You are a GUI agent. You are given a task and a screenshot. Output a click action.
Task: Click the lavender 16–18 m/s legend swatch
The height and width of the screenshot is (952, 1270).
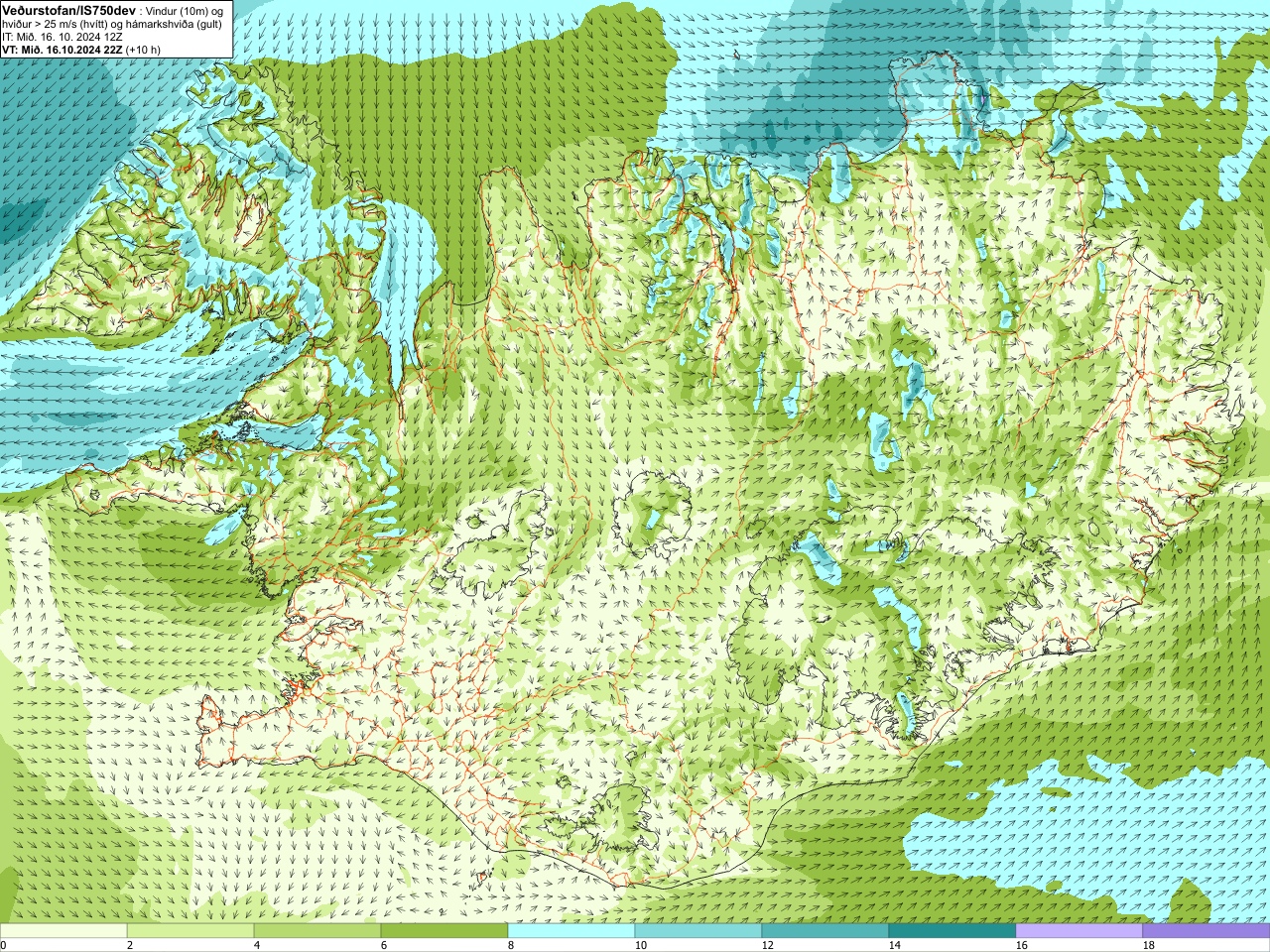tap(1079, 931)
